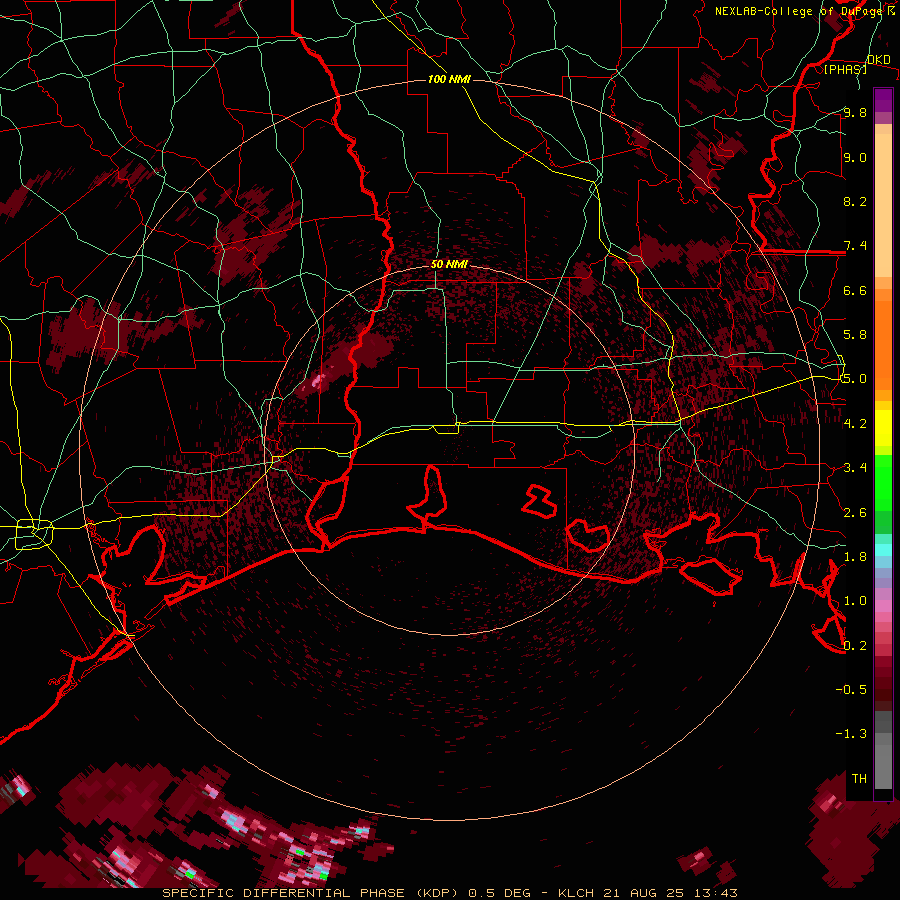Click the 0.2 scale label
The image size is (900, 900).
855,646
